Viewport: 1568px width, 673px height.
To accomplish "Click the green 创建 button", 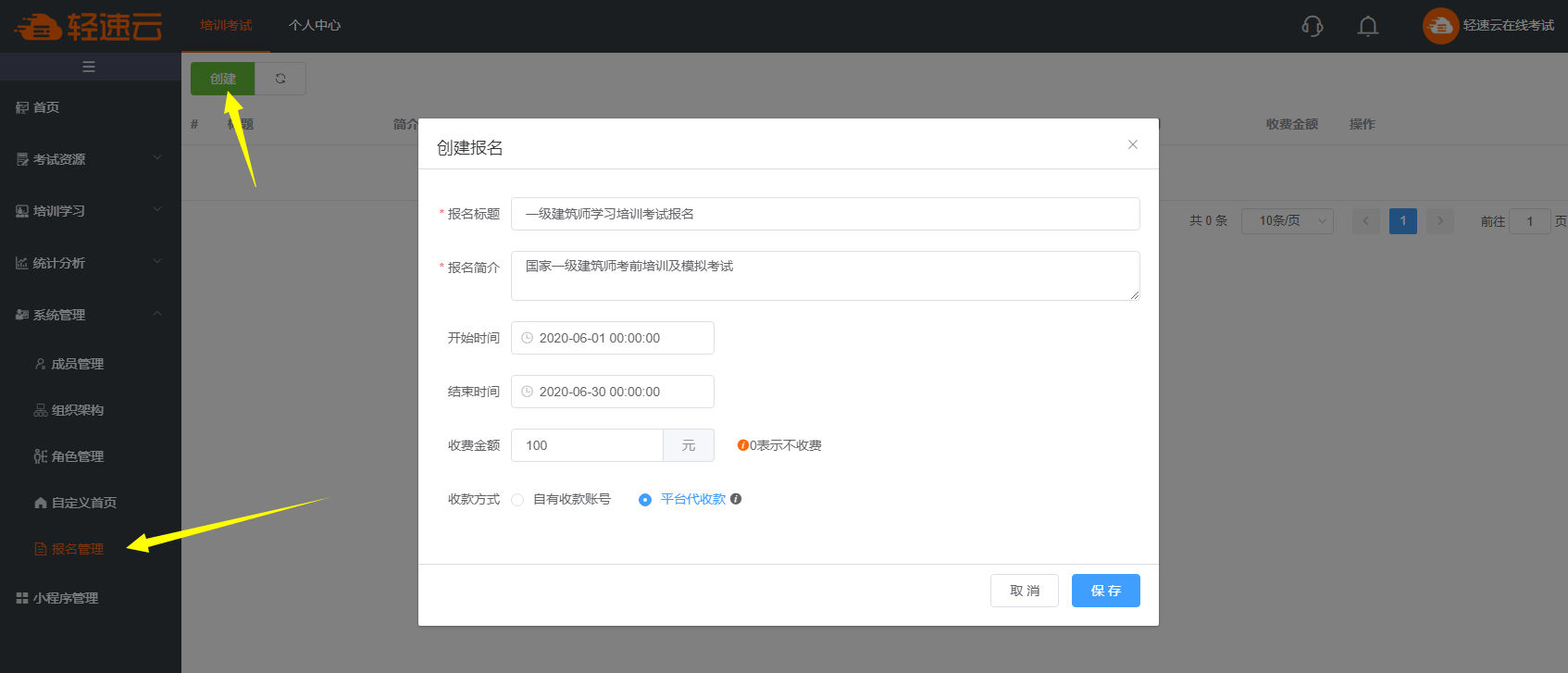I will coord(223,79).
